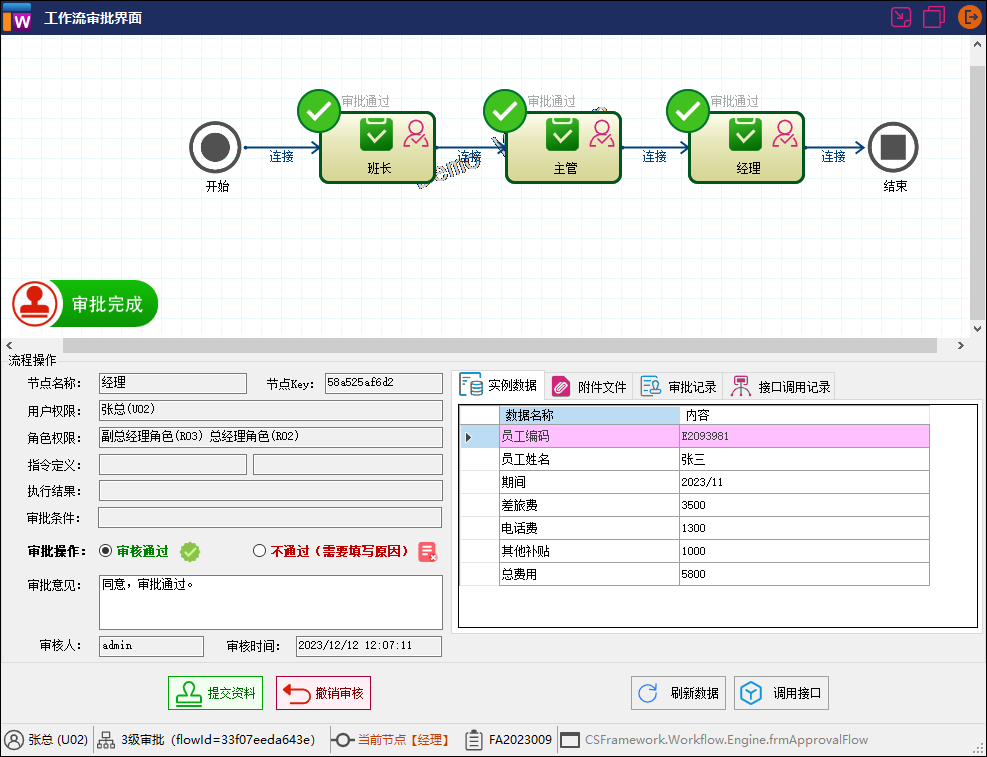Click the pink screenshot icon in title bar
Viewport: 987px width, 757px height.
(x=900, y=17)
